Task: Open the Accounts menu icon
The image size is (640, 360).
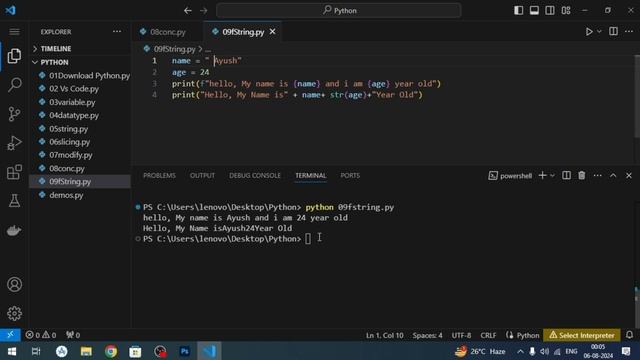Action: point(14,284)
